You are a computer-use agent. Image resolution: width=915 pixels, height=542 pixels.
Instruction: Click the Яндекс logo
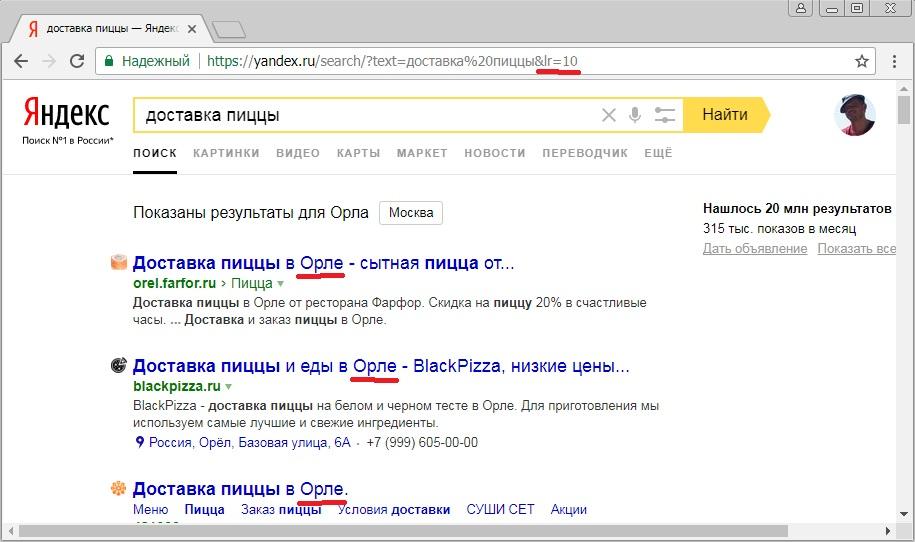click(67, 113)
